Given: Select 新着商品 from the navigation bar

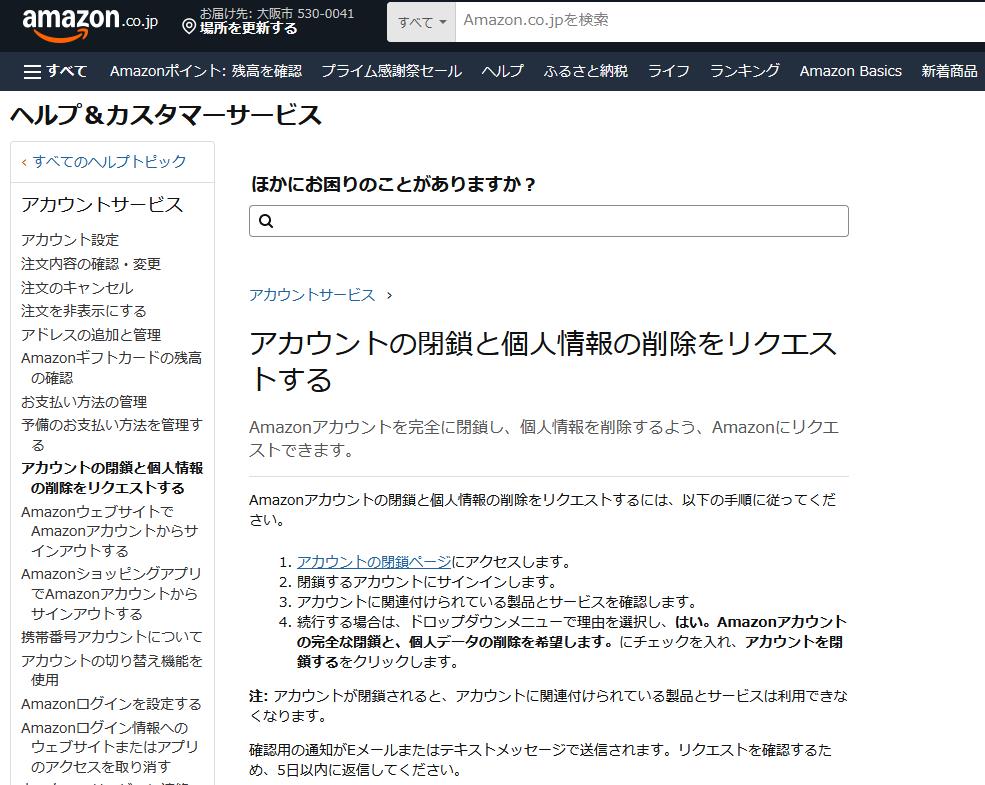Looking at the screenshot, I should coord(948,71).
